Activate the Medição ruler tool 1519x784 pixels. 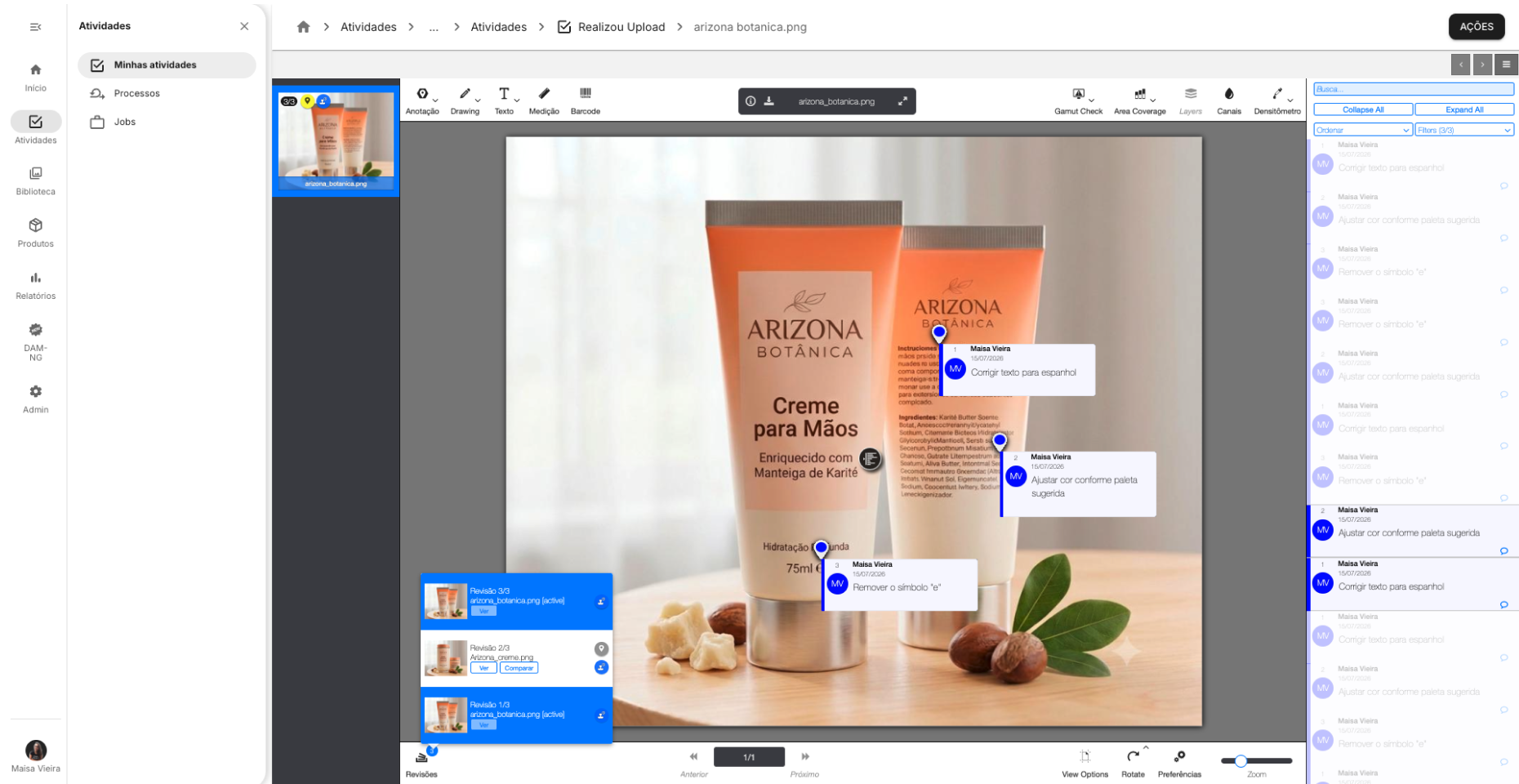pyautogui.click(x=544, y=100)
